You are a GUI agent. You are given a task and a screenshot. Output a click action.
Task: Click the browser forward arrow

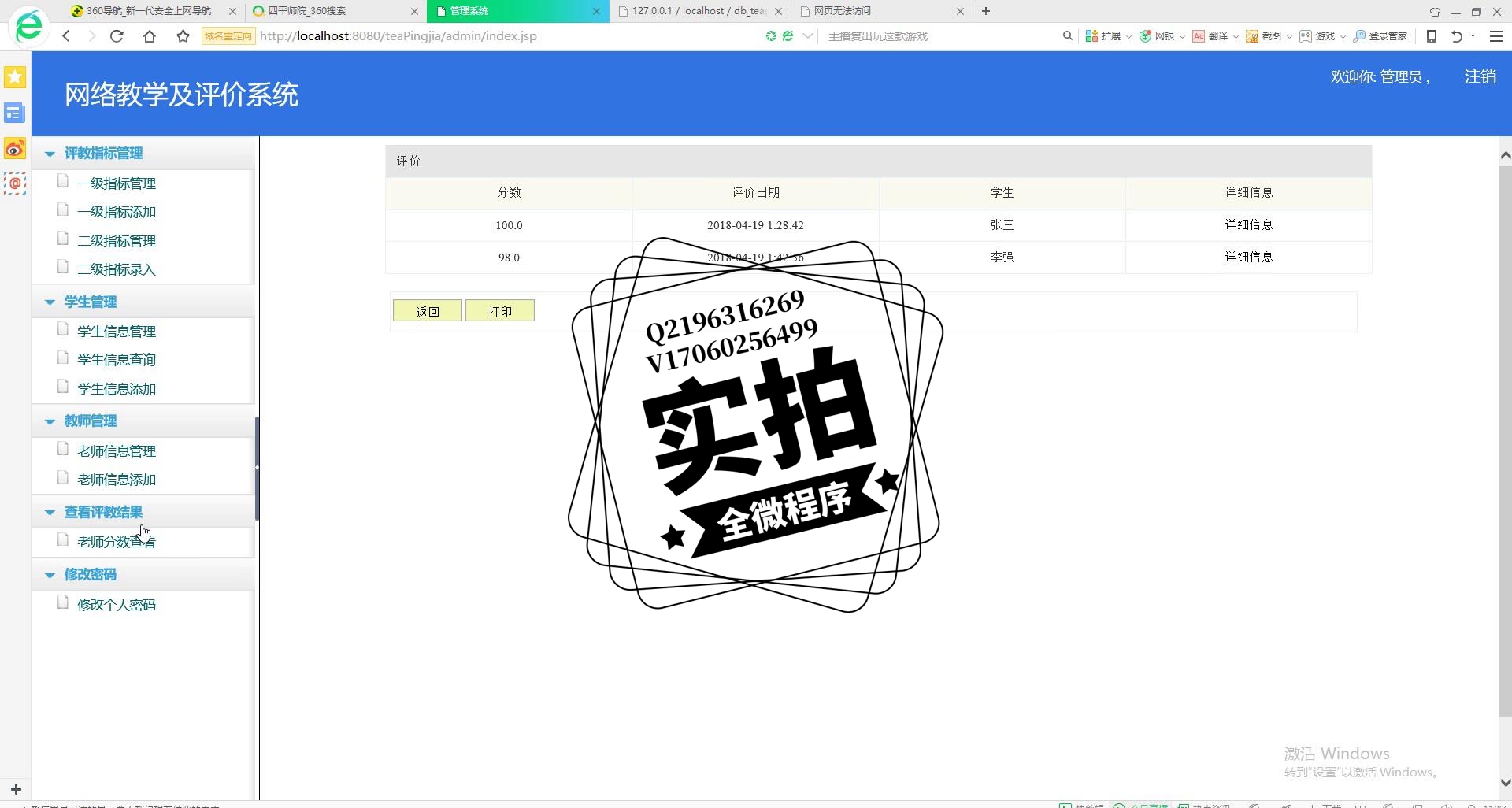(91, 36)
